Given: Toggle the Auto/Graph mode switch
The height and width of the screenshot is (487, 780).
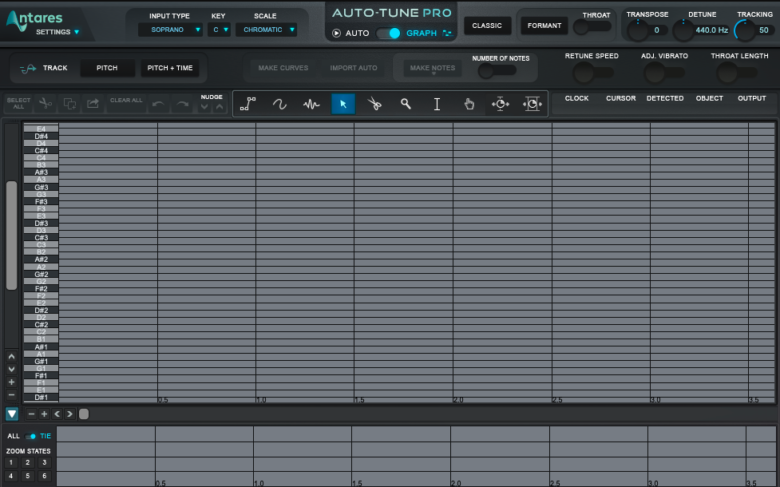Looking at the screenshot, I should 388,33.
